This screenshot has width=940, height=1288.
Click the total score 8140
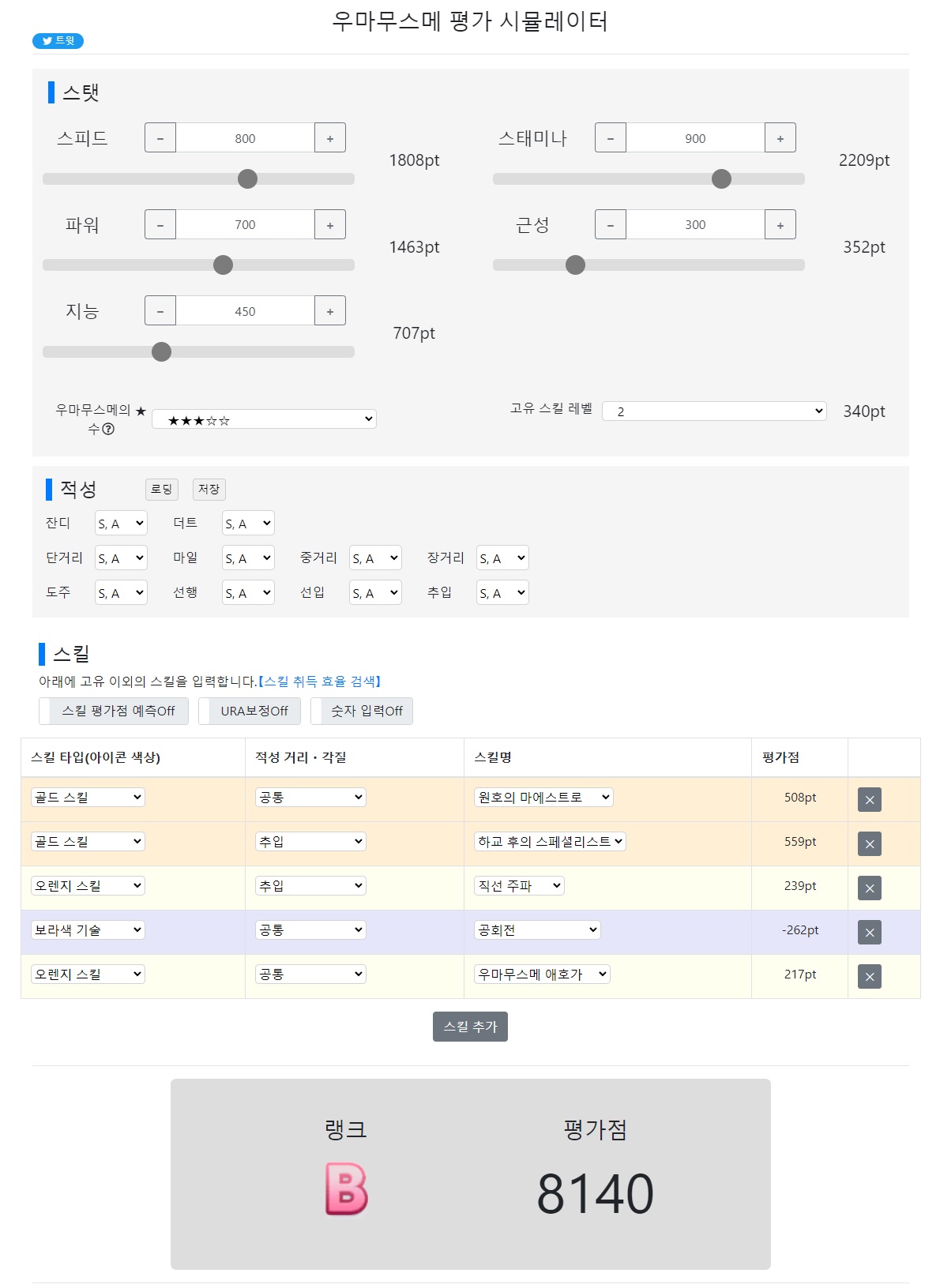596,1193
